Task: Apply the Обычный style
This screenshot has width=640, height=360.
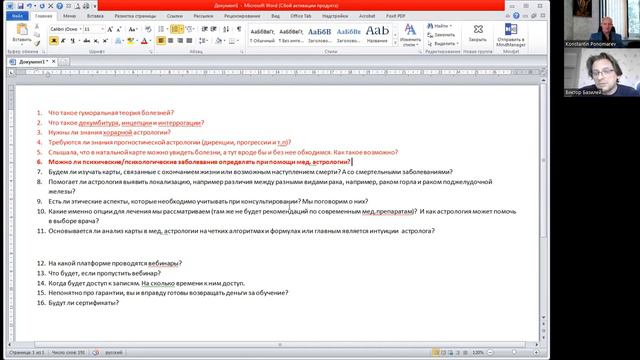Action: pos(262,35)
